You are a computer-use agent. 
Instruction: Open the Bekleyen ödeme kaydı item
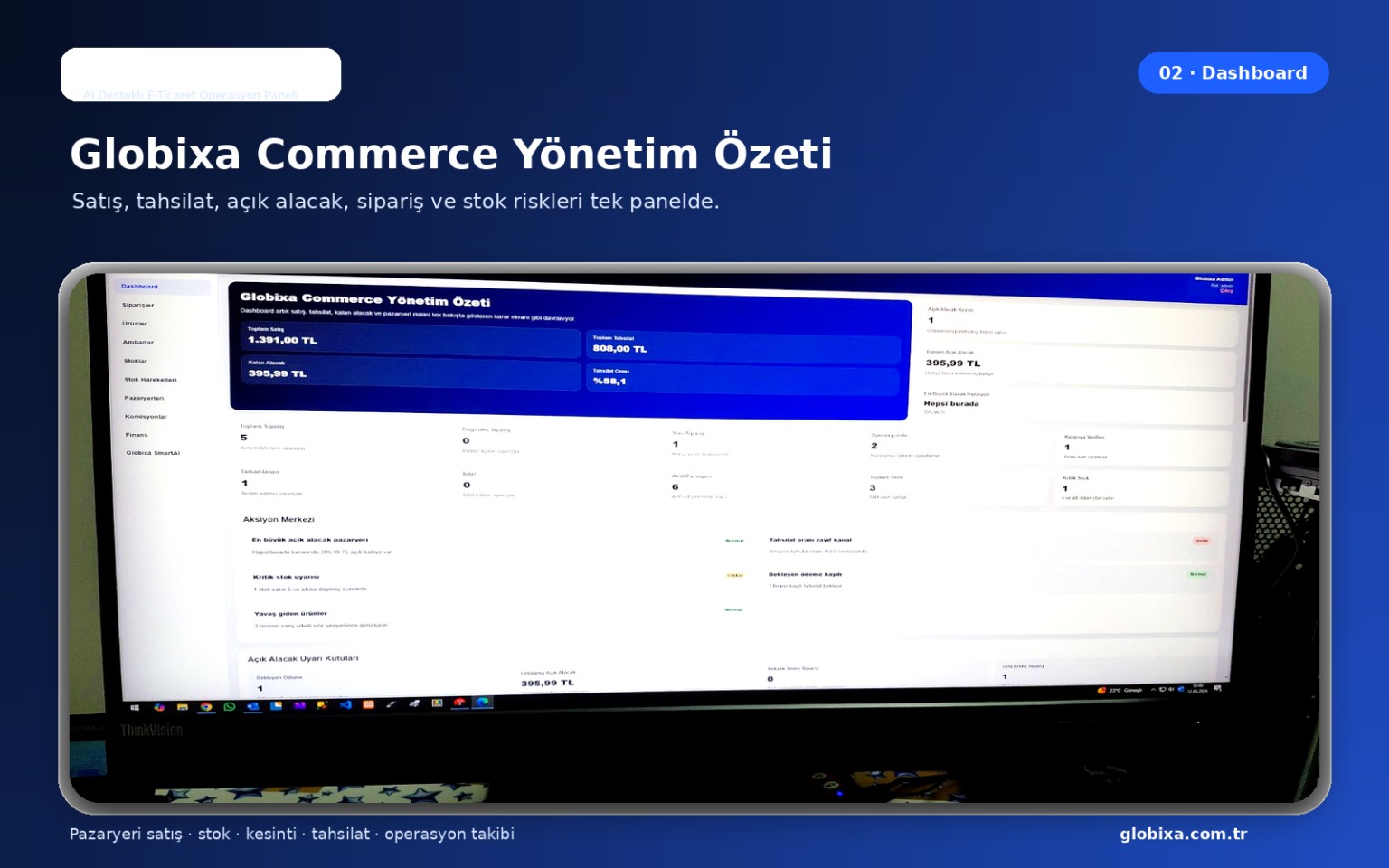click(987, 580)
